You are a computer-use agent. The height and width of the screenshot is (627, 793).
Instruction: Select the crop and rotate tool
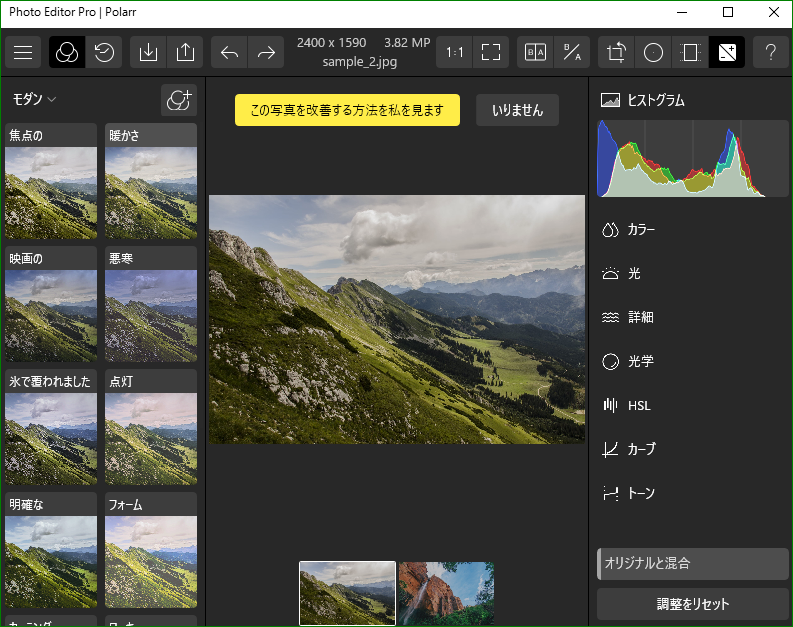(616, 52)
